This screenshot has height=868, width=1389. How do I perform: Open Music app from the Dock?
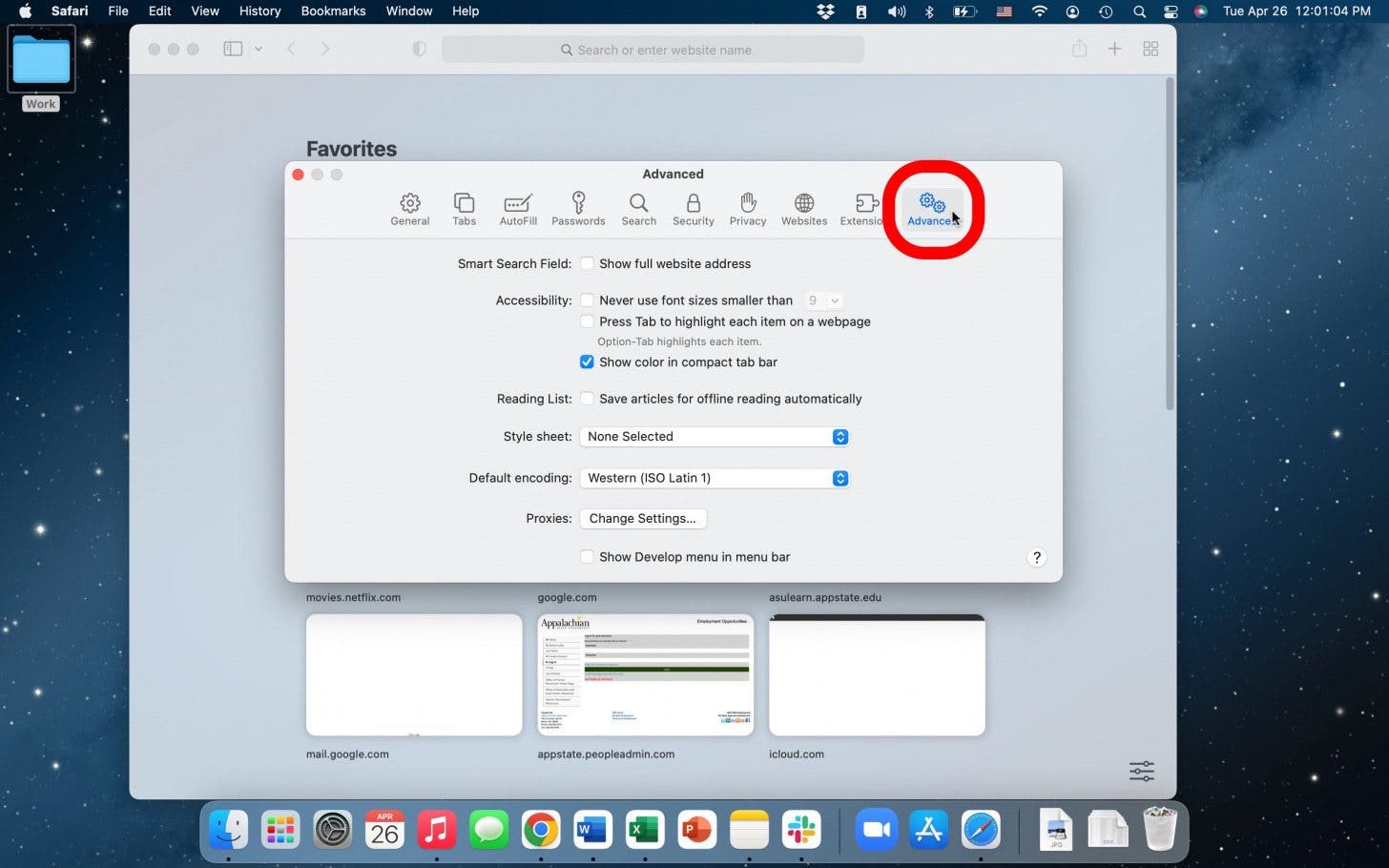click(x=437, y=830)
